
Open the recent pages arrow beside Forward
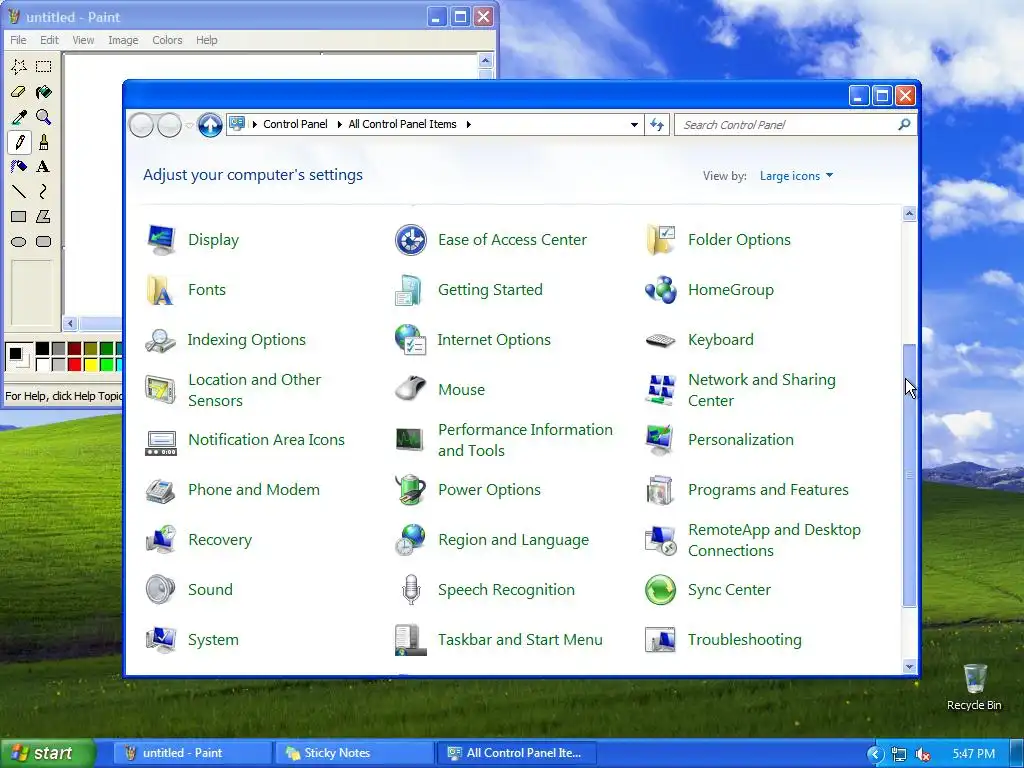[x=189, y=125]
